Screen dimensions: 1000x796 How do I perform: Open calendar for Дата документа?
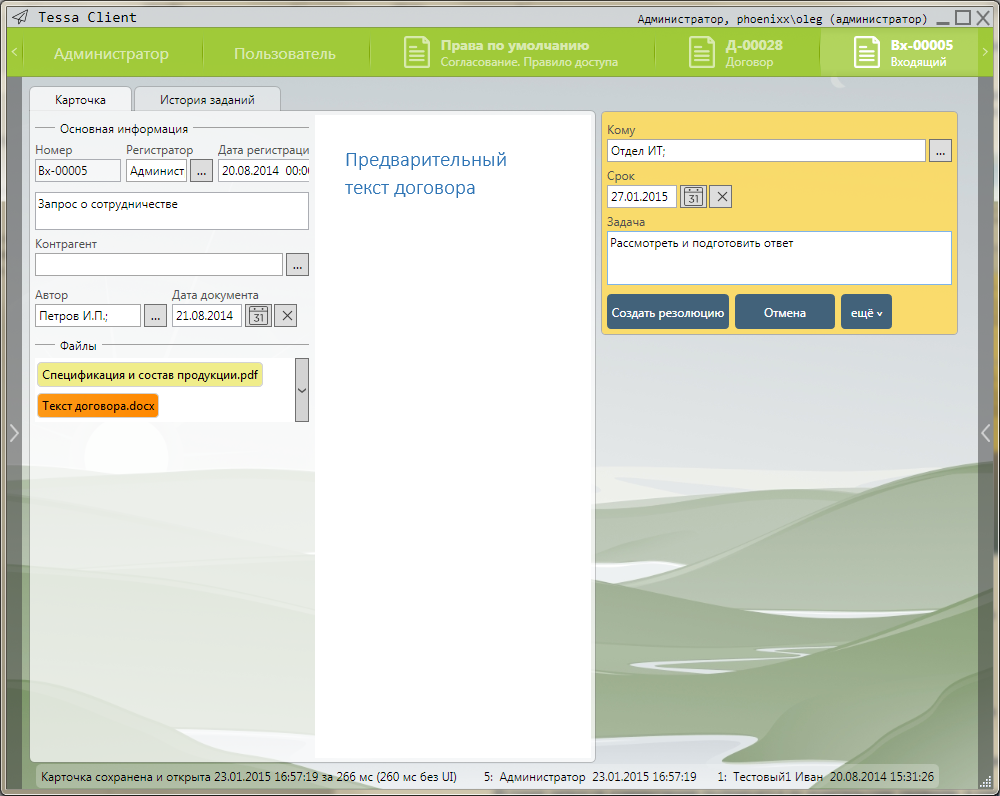pyautogui.click(x=258, y=316)
